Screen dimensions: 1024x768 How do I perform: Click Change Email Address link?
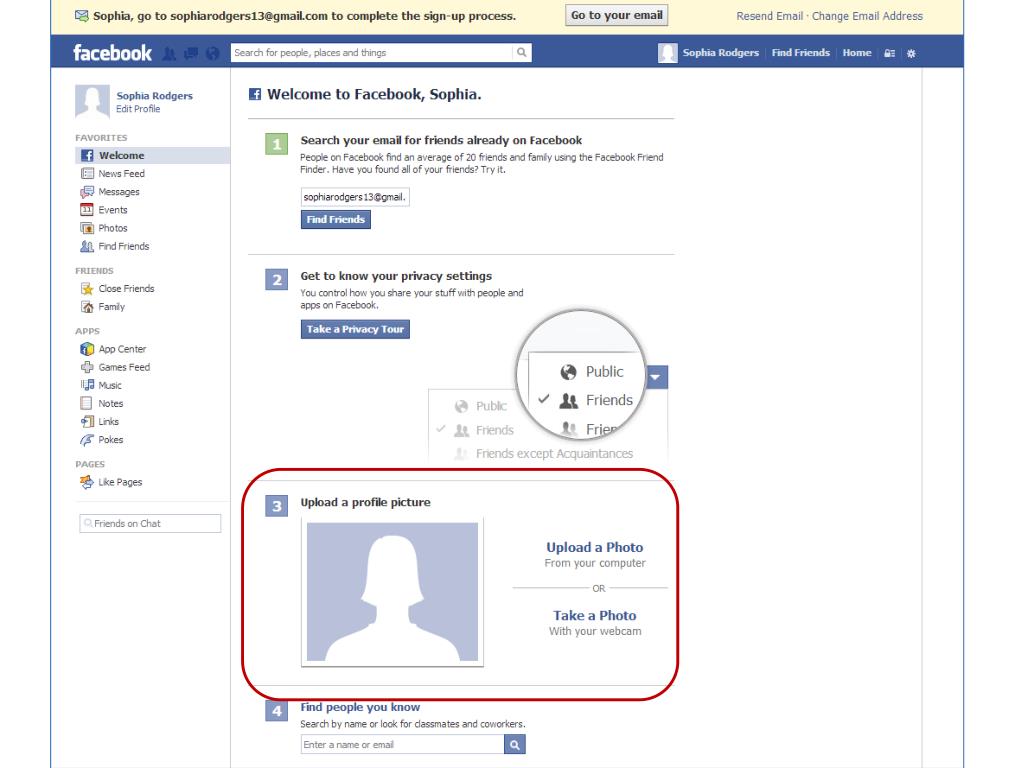[x=867, y=16]
